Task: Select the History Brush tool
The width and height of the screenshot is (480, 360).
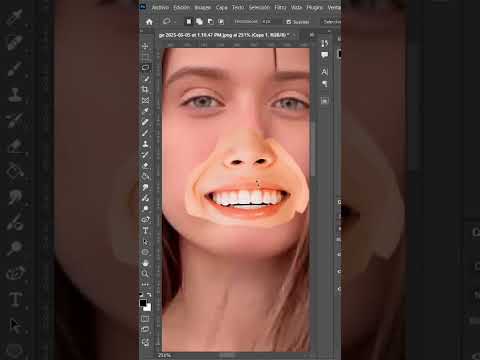Action: 145,155
